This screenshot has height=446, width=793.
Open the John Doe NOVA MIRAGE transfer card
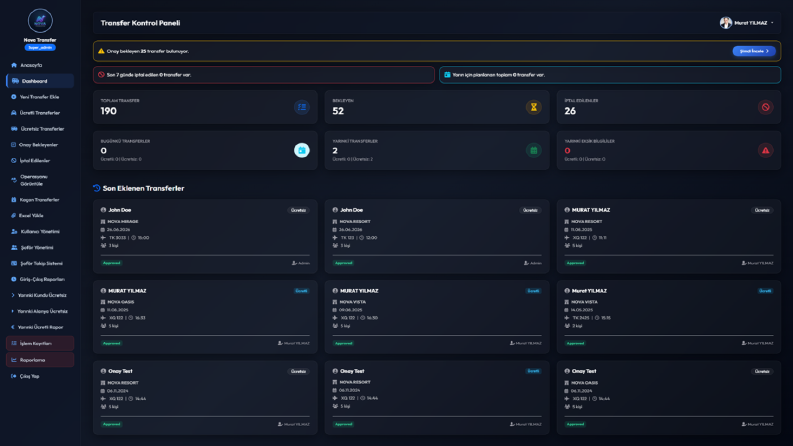click(205, 236)
